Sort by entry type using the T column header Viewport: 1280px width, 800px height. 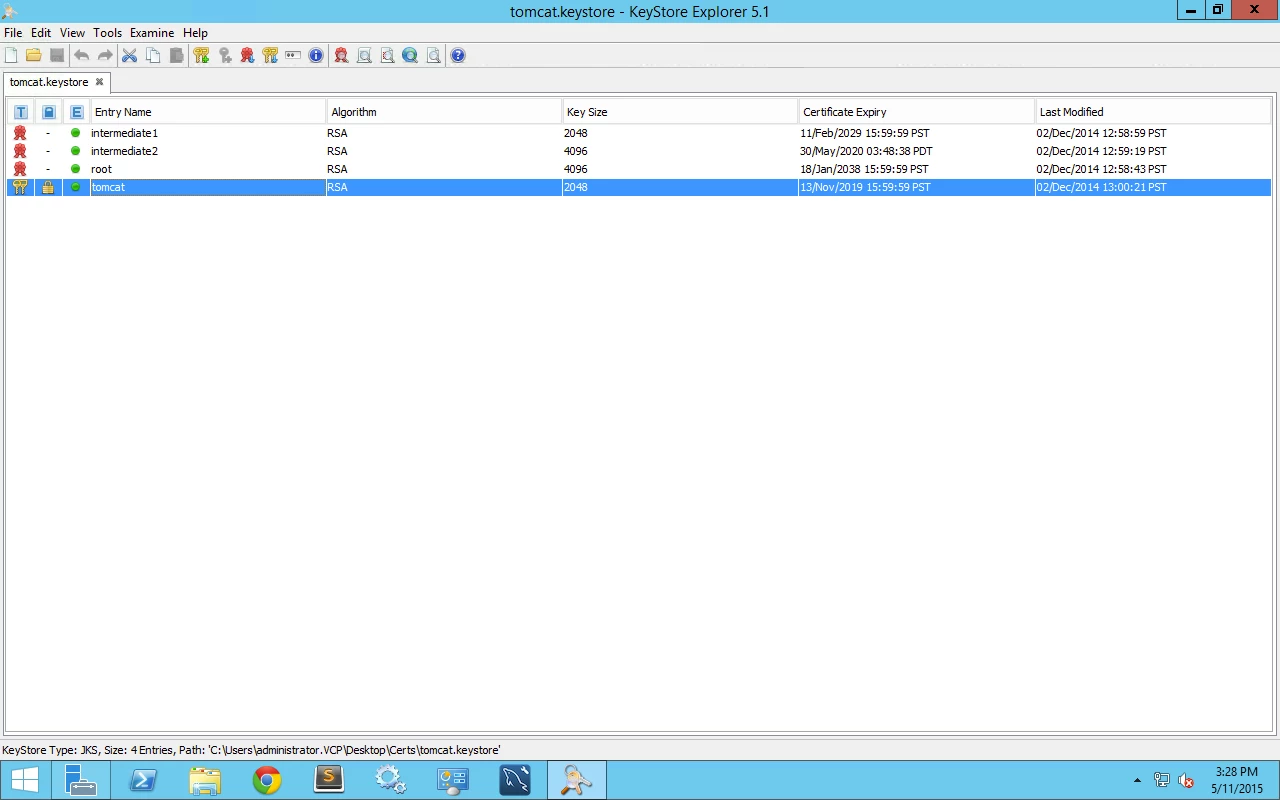20,112
